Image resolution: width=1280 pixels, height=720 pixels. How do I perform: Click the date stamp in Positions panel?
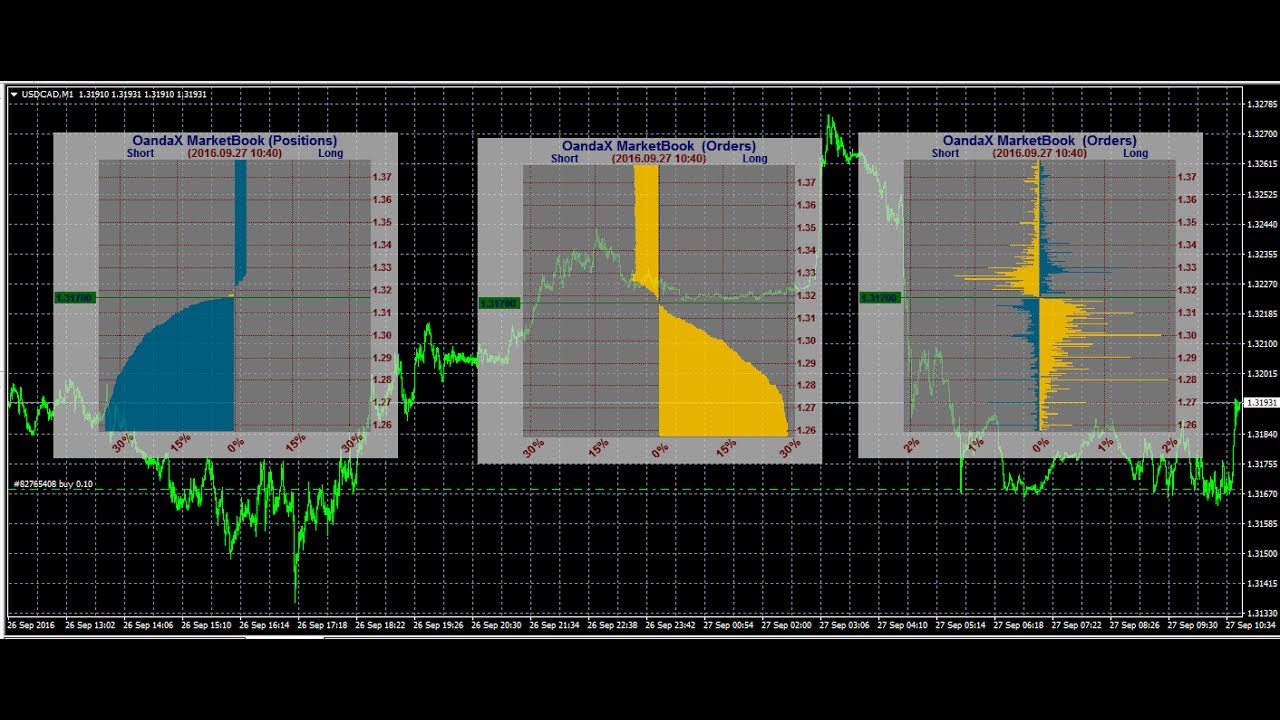pyautogui.click(x=235, y=153)
